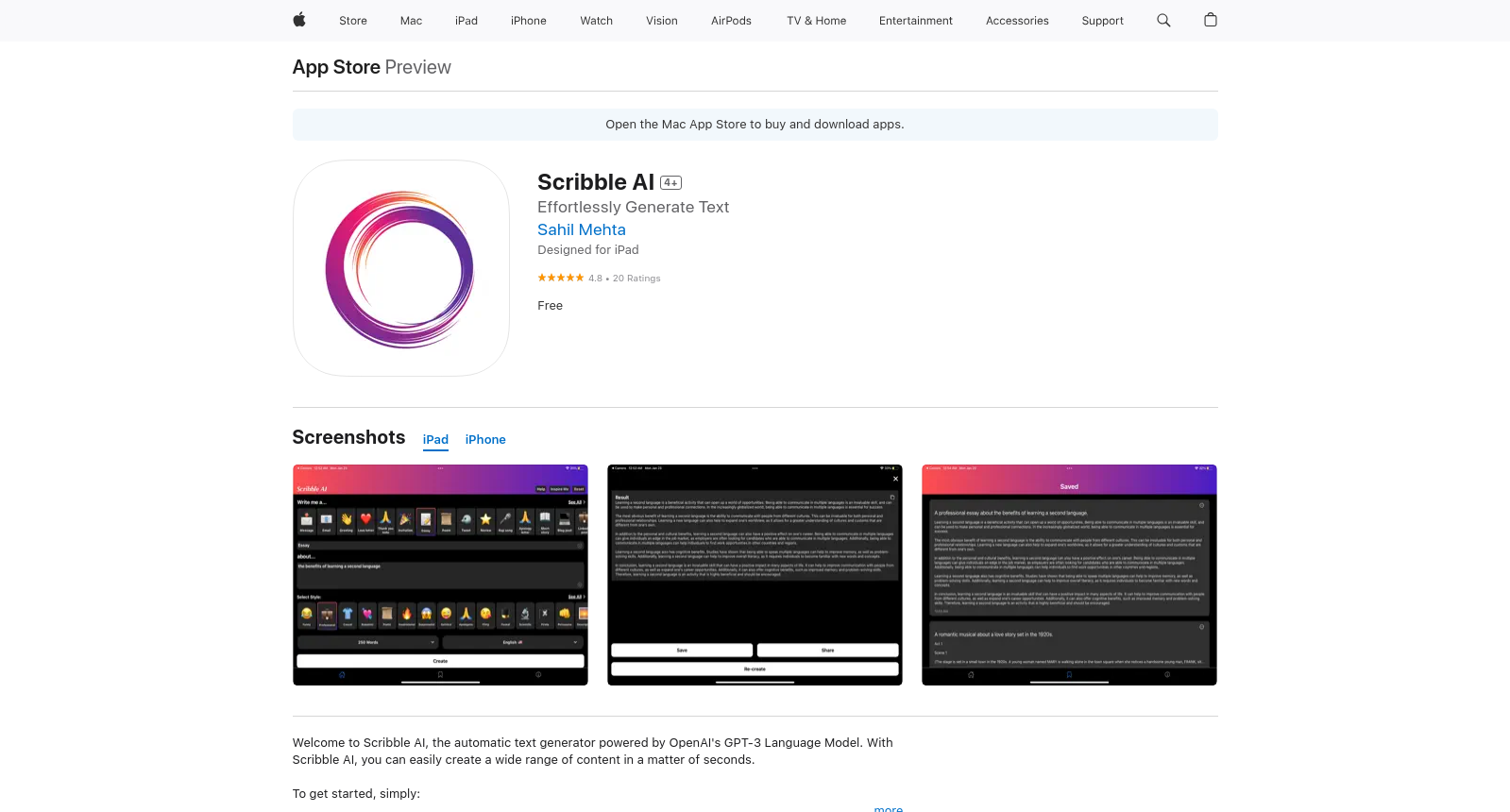This screenshot has height=812, width=1510.
Task: Open the Mac menu
Action: click(411, 21)
